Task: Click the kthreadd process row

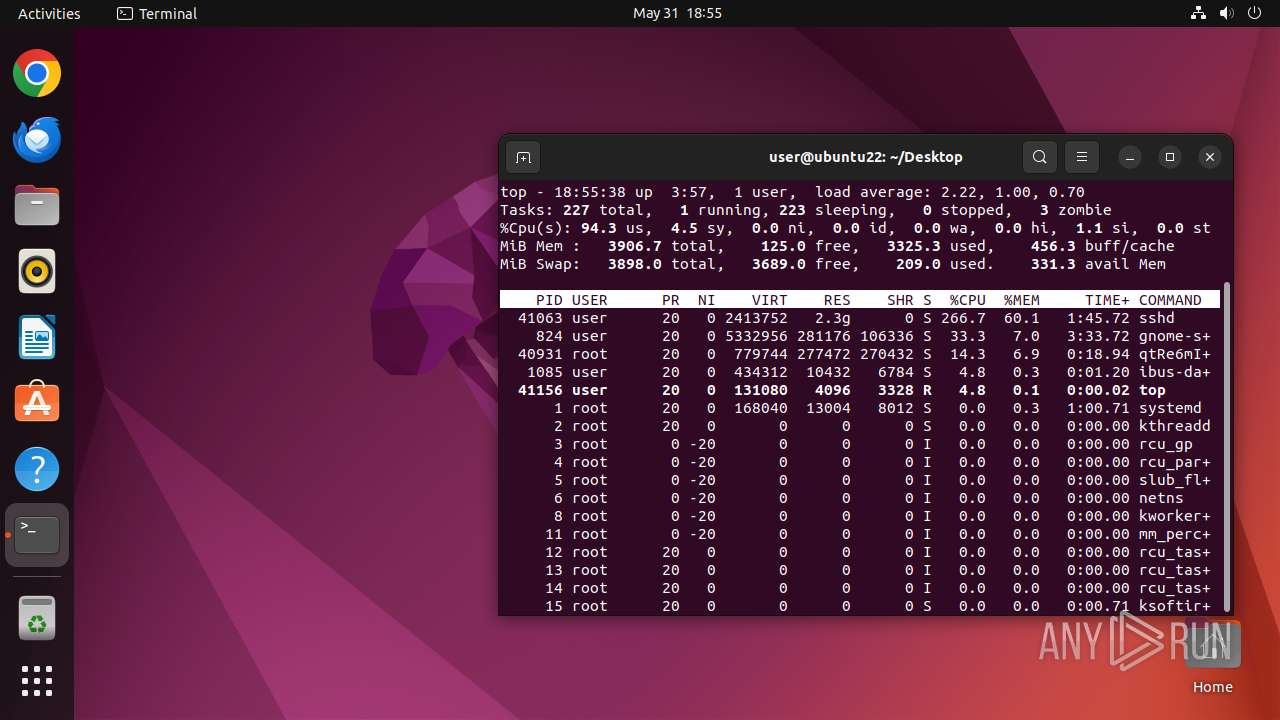Action: [860, 426]
